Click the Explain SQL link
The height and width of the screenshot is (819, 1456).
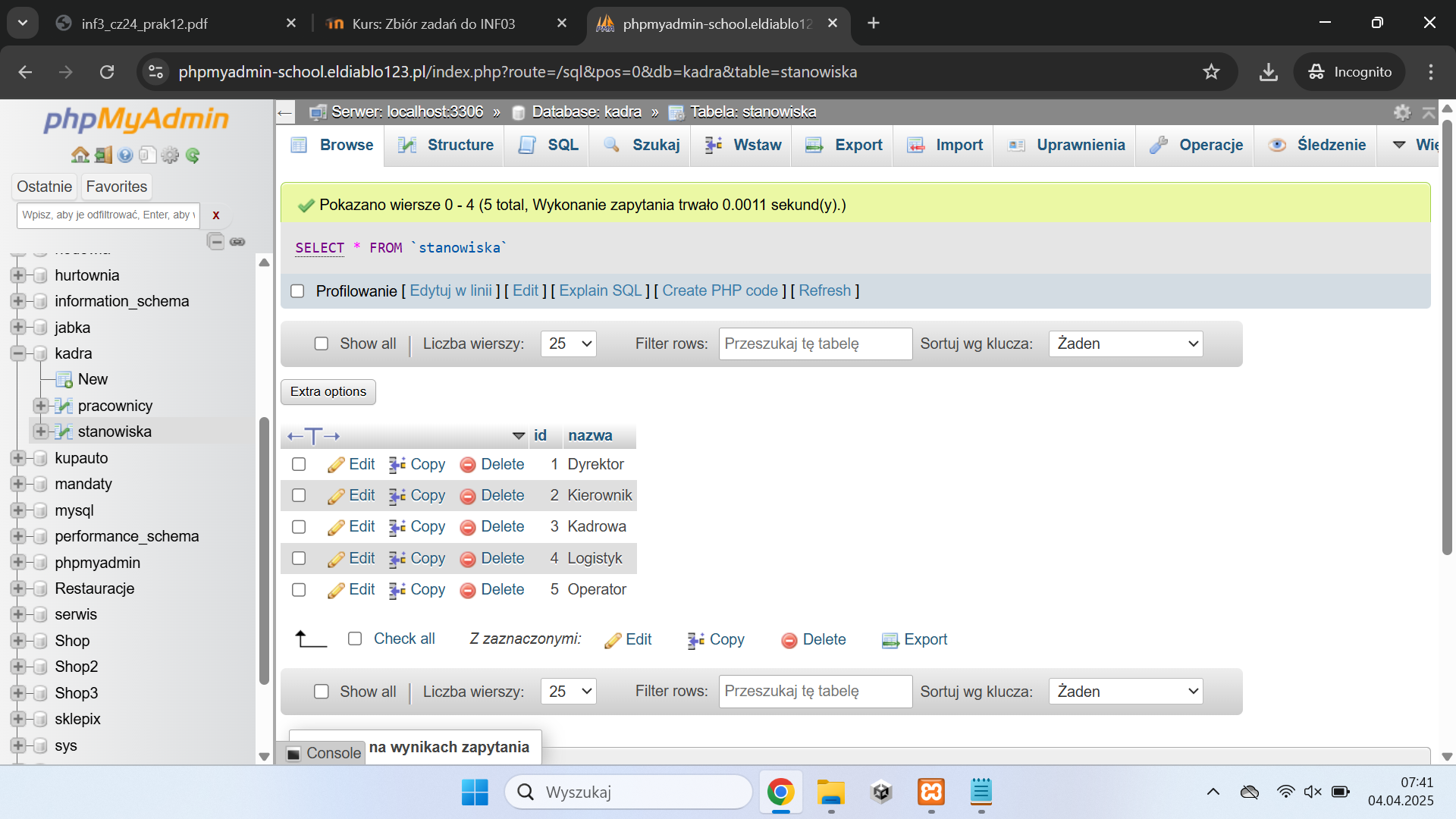click(601, 291)
